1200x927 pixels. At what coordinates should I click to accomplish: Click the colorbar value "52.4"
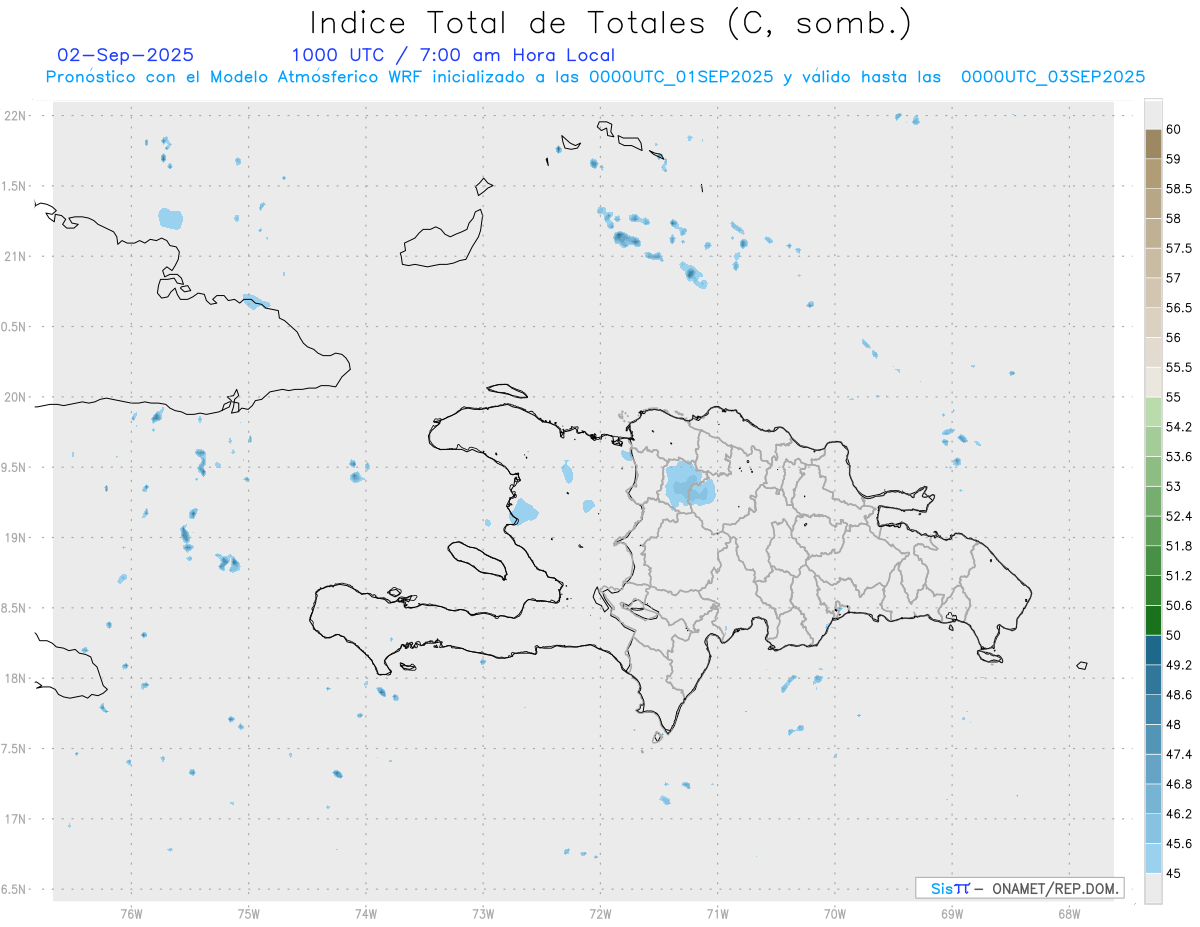coord(1178,516)
